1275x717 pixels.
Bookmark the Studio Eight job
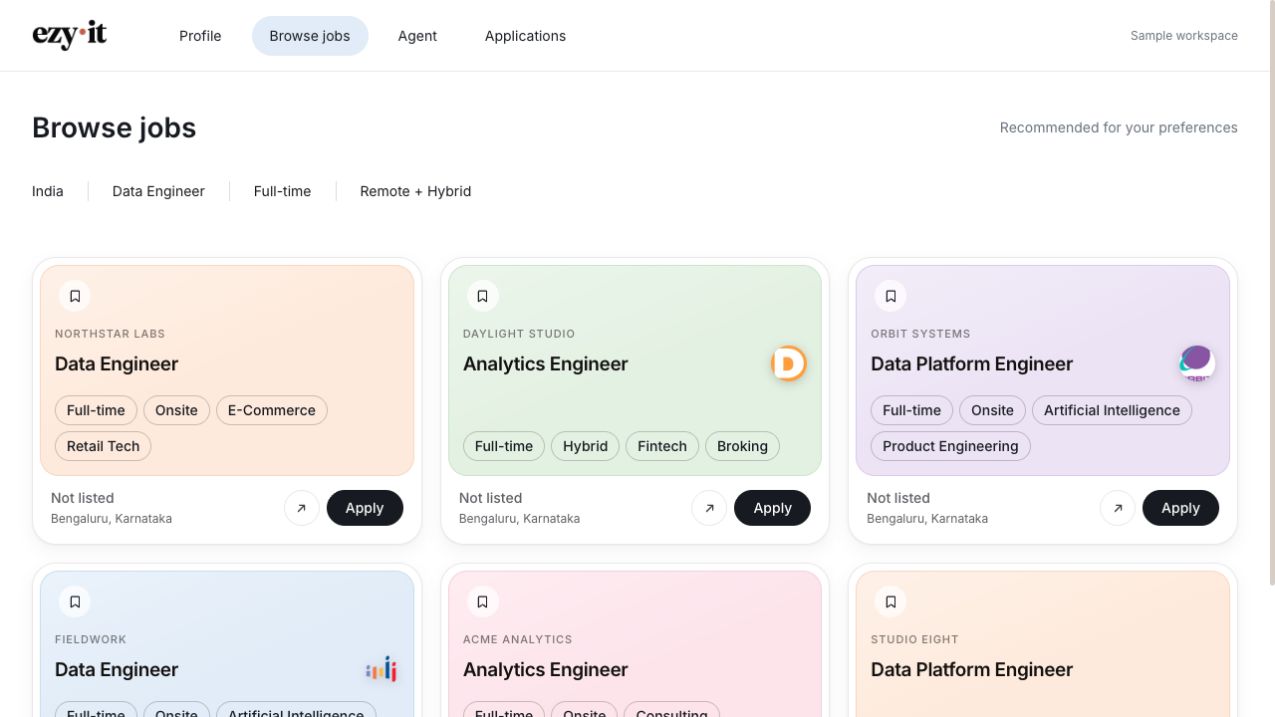tap(891, 602)
